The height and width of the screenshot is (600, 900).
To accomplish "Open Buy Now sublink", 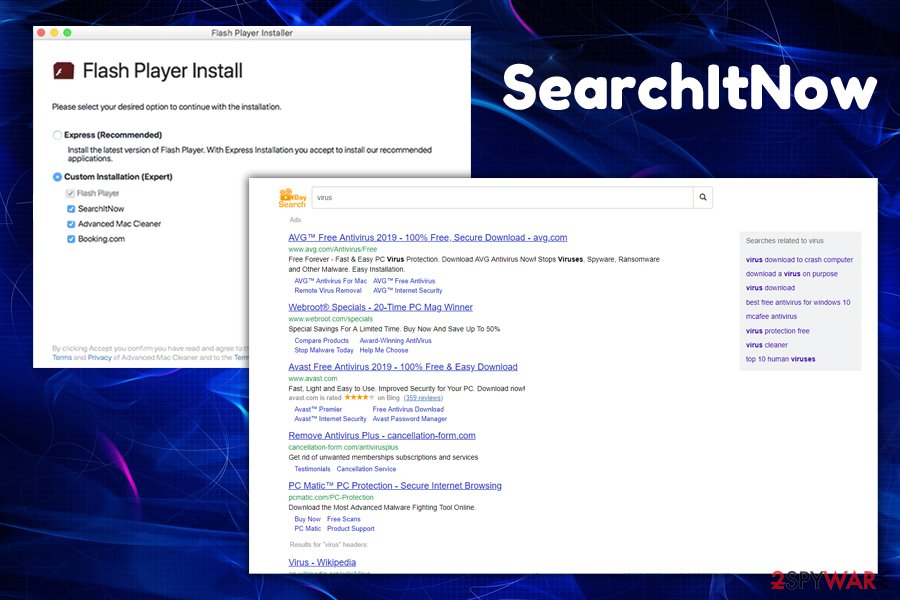I will (308, 519).
